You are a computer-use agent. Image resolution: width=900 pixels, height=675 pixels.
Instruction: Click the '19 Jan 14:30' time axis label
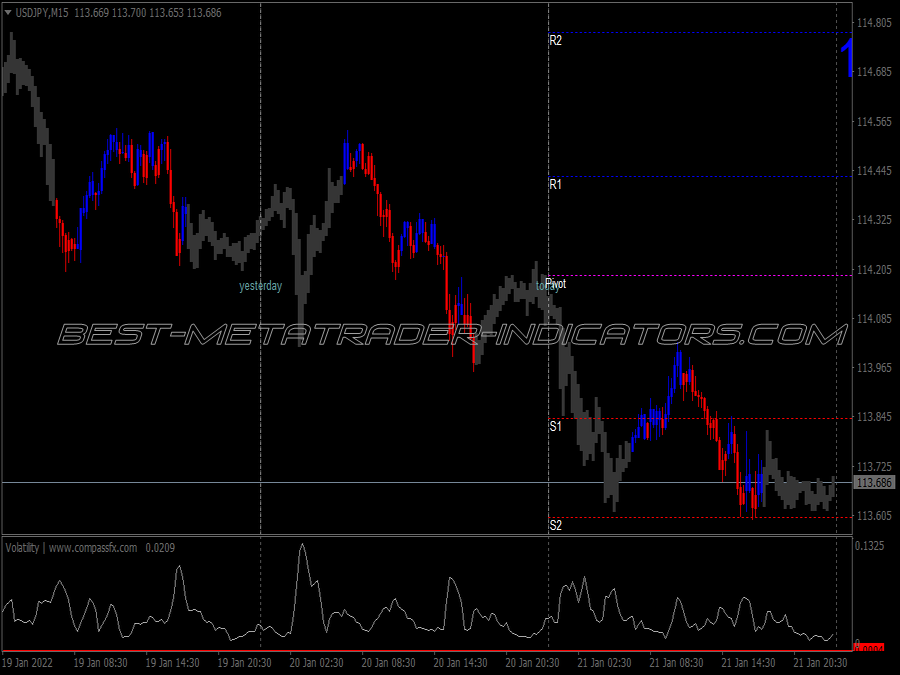coord(172,663)
